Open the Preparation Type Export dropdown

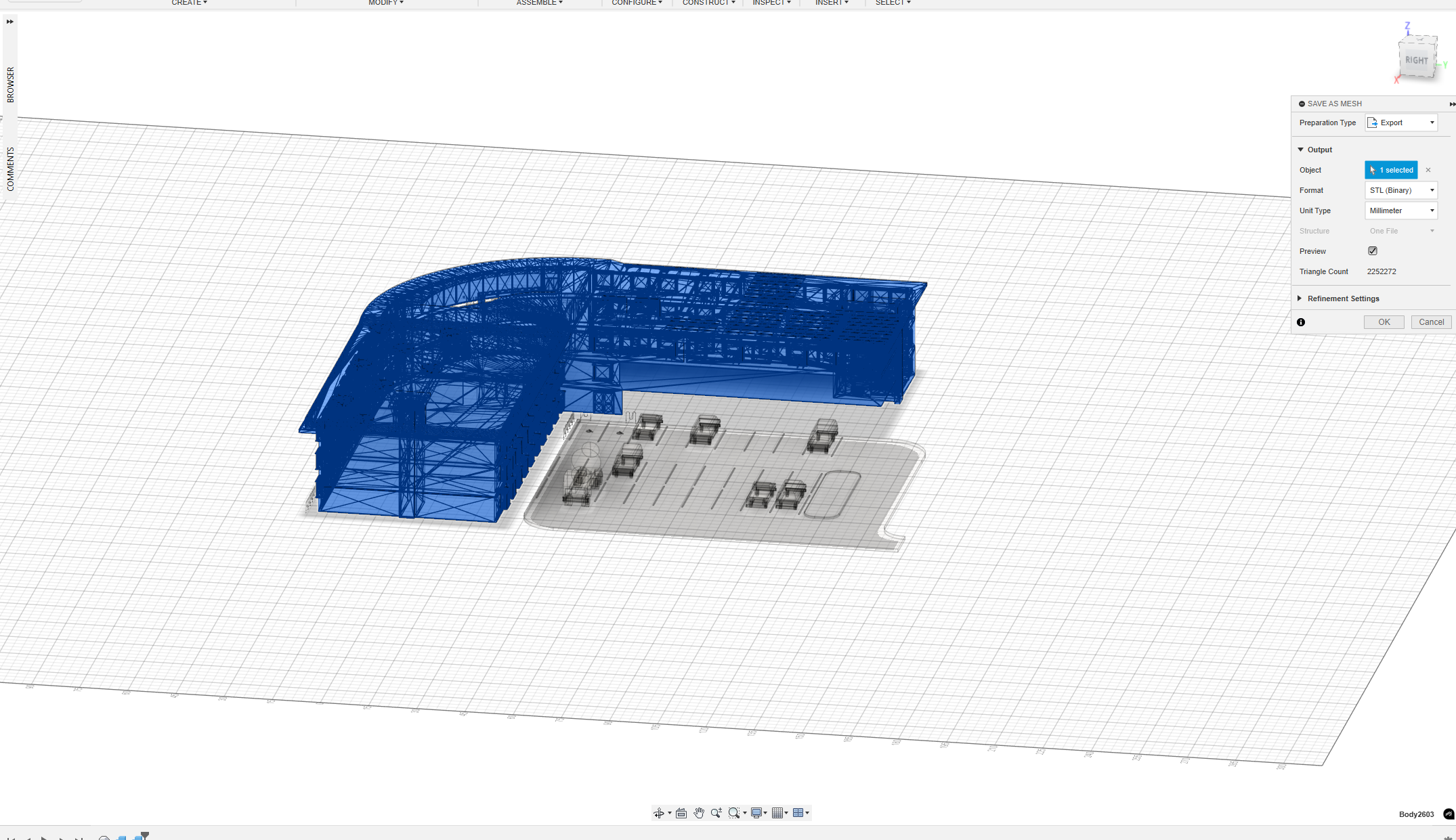(1401, 123)
